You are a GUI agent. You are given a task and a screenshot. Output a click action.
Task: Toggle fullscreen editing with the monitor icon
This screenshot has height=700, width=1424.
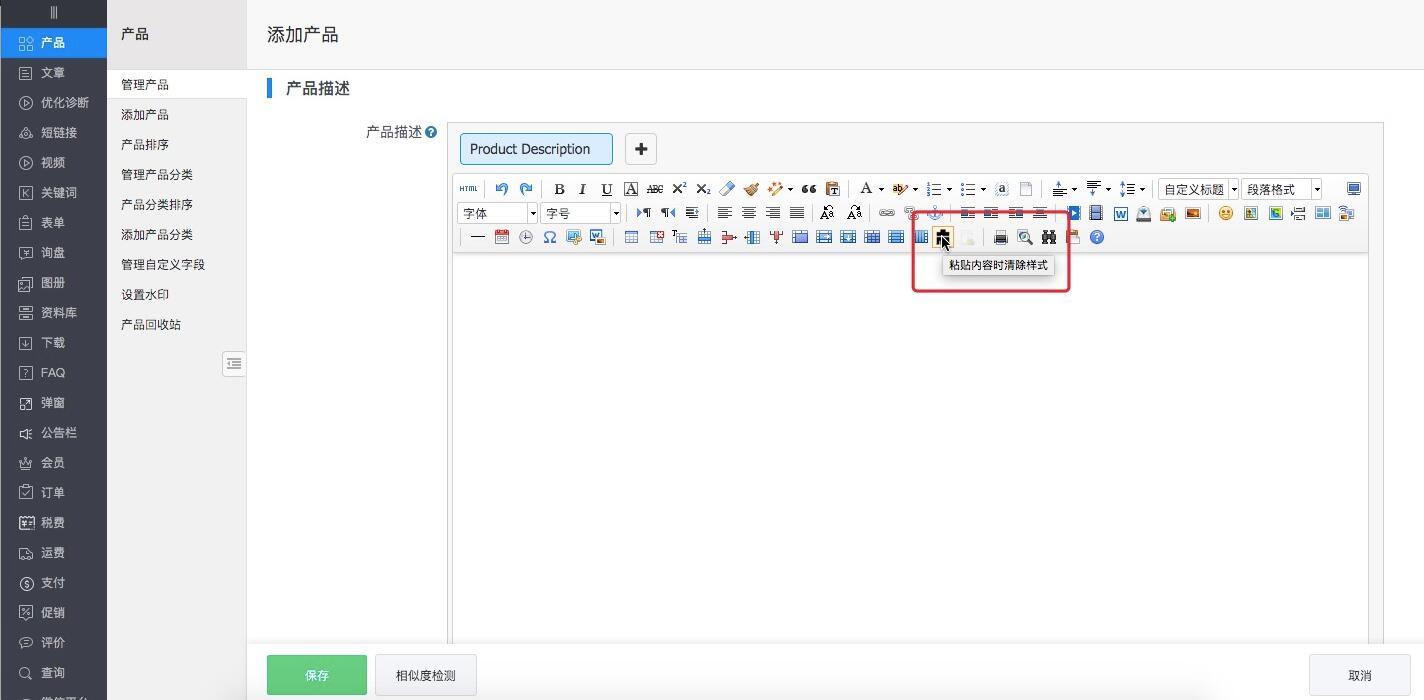(1354, 188)
